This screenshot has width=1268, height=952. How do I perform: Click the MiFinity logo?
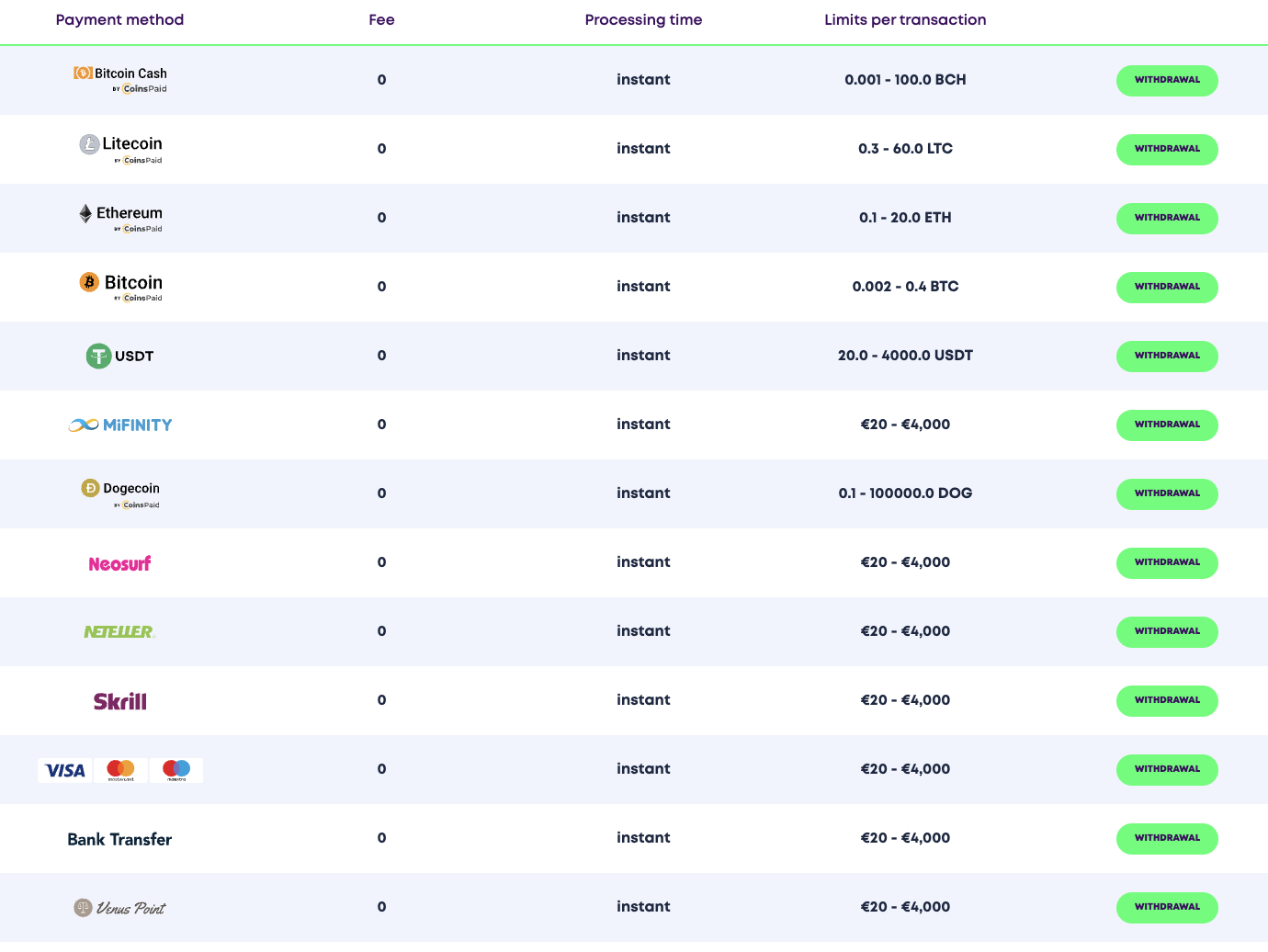[x=120, y=425]
